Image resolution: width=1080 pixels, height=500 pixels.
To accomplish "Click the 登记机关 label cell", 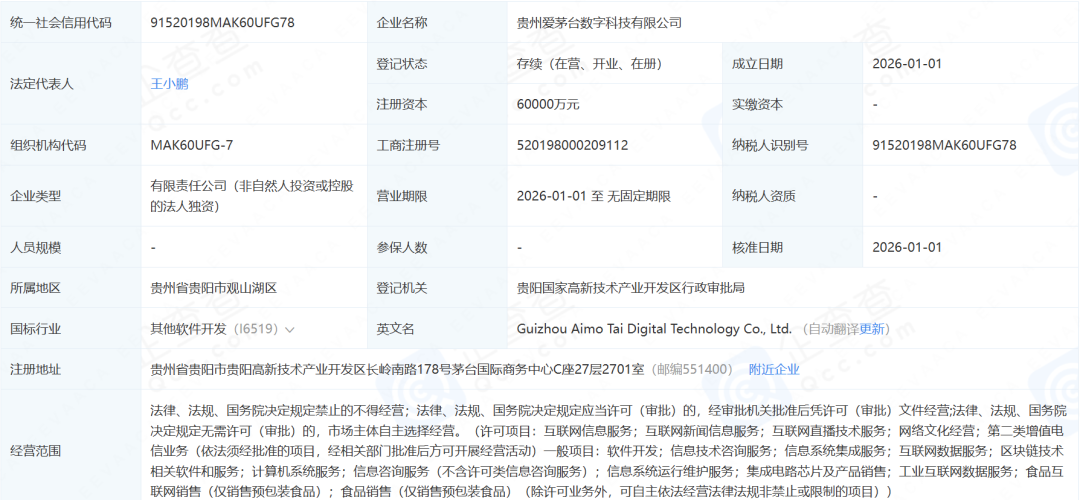I will pyautogui.click(x=437, y=288).
